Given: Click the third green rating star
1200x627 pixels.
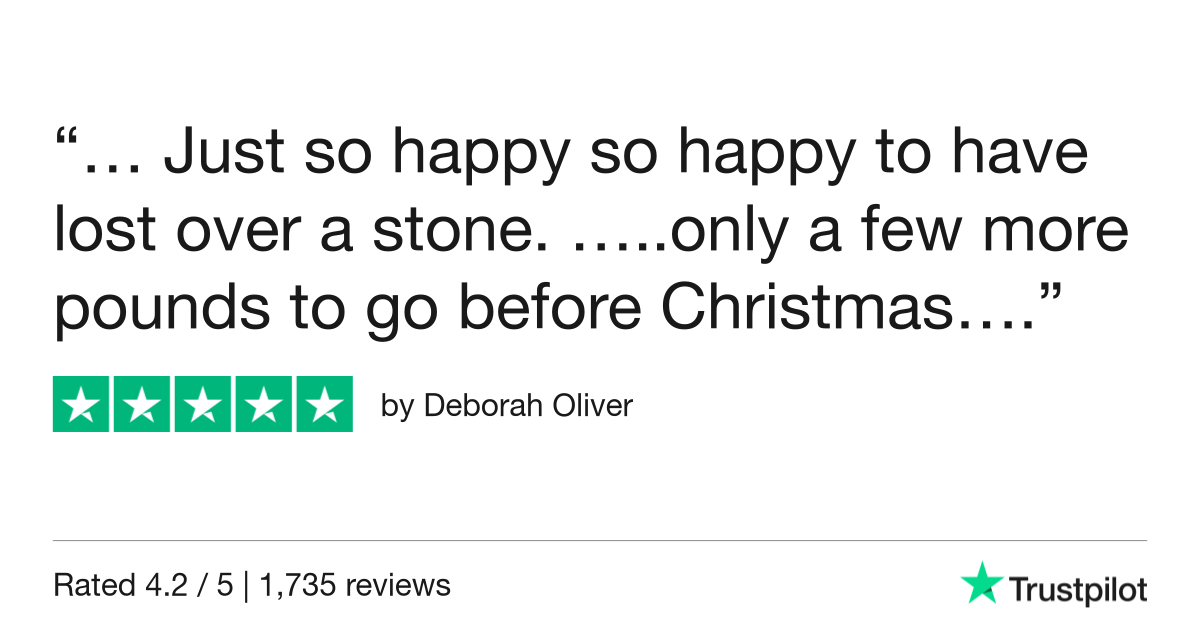Looking at the screenshot, I should [203, 404].
